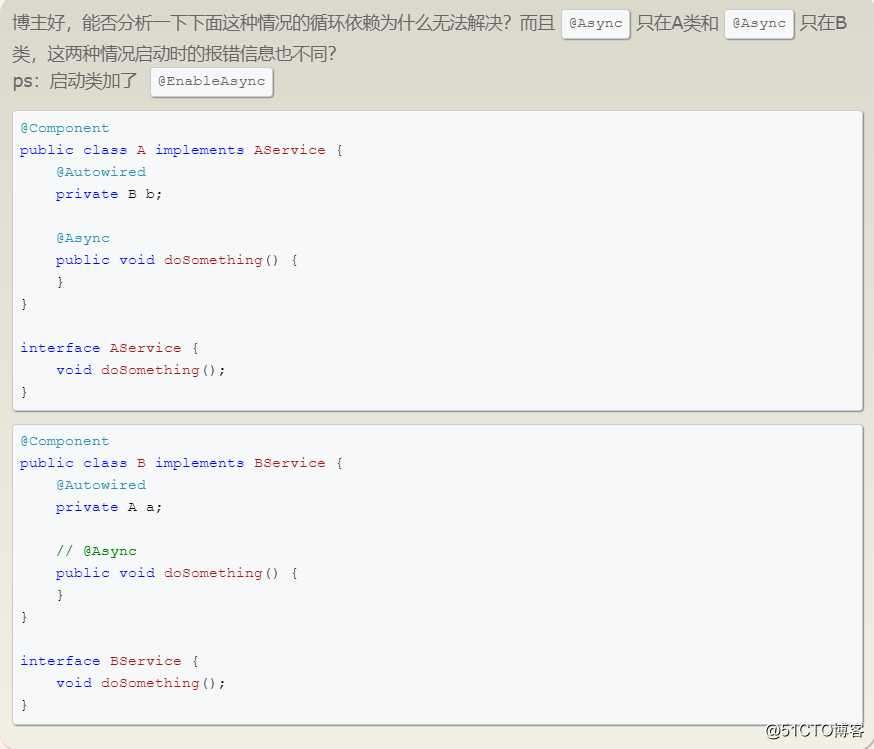Image resolution: width=874 pixels, height=749 pixels.
Task: Click the line 'interface BService {'
Action: (109, 661)
